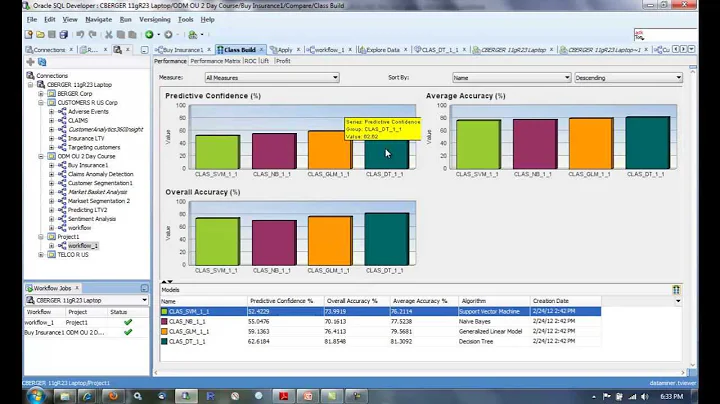Viewport: 720px width, 404px height.
Task: Click the green checkmark status for workflow_1 job
Action: click(128, 322)
